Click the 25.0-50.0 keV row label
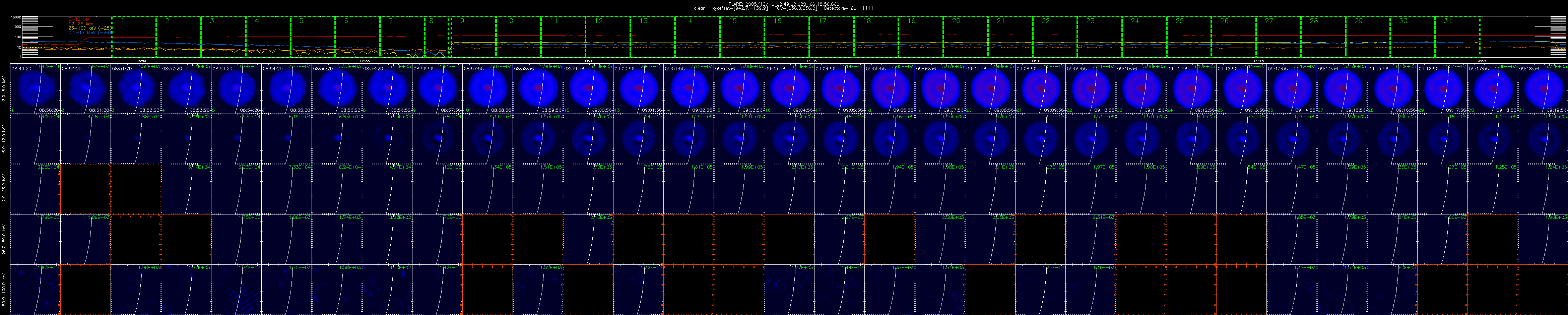Image resolution: width=1568 pixels, height=315 pixels. pos(4,239)
